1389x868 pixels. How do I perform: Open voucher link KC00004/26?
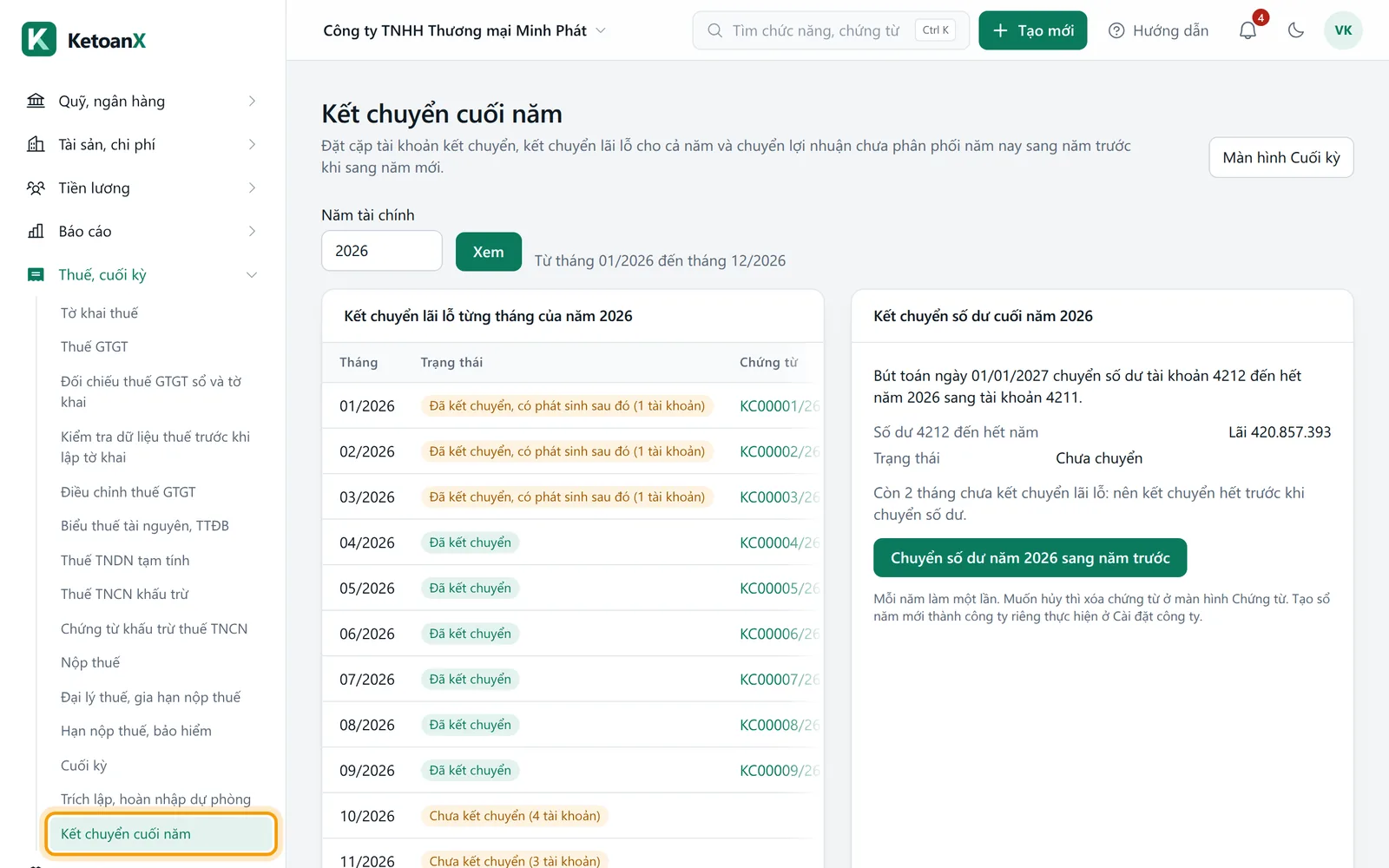779,542
